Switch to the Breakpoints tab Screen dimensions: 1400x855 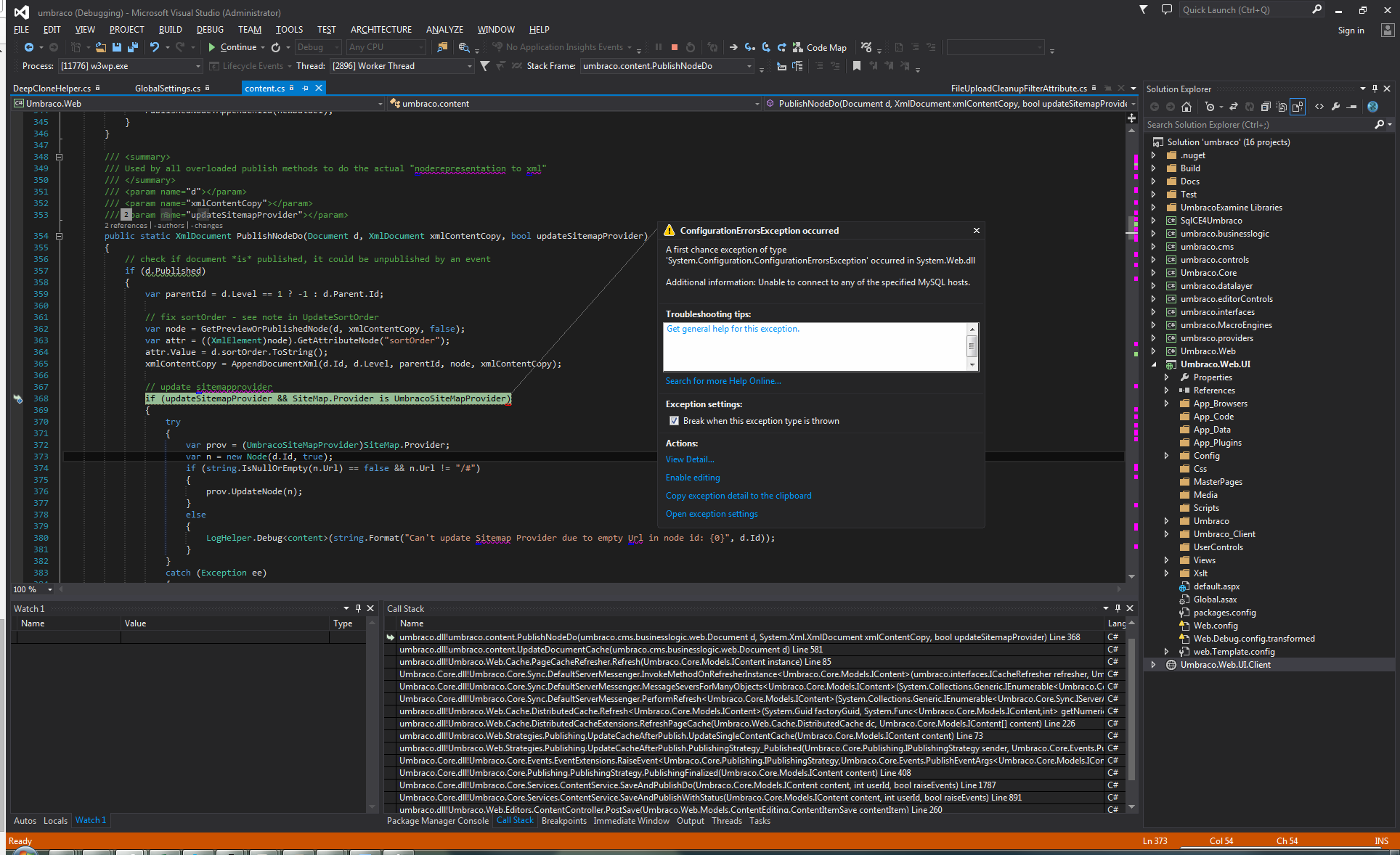pos(563,821)
